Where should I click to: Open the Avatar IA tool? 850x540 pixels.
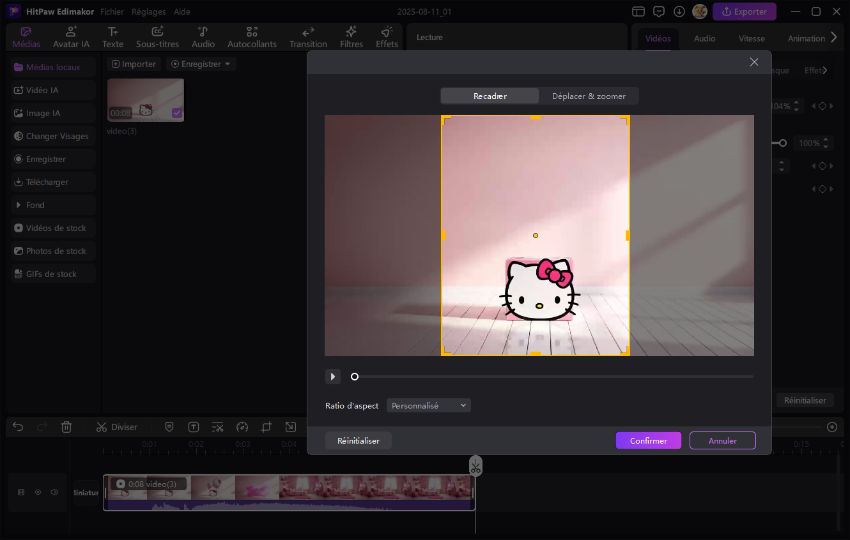click(x=71, y=37)
